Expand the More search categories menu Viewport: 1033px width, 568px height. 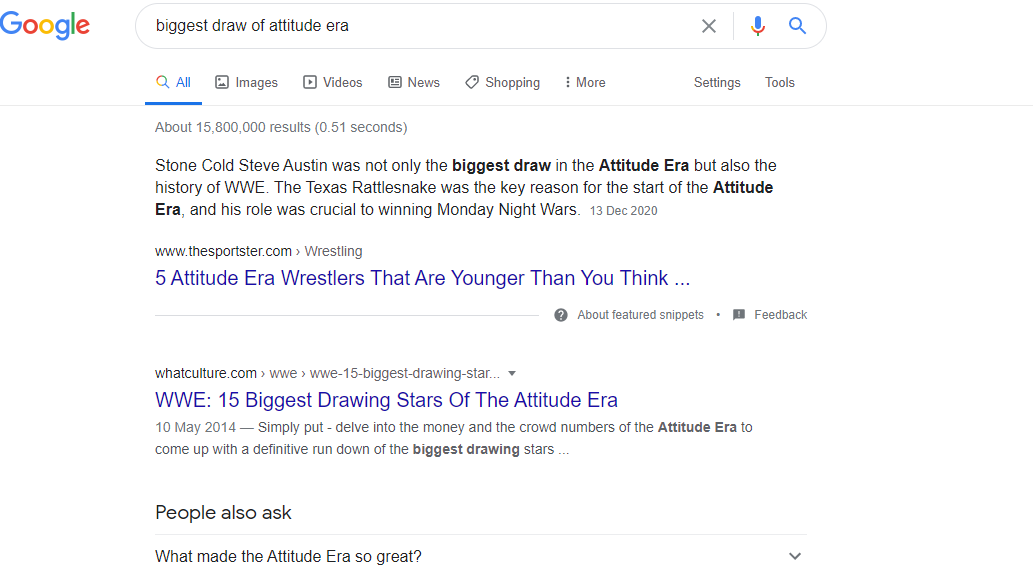point(585,83)
